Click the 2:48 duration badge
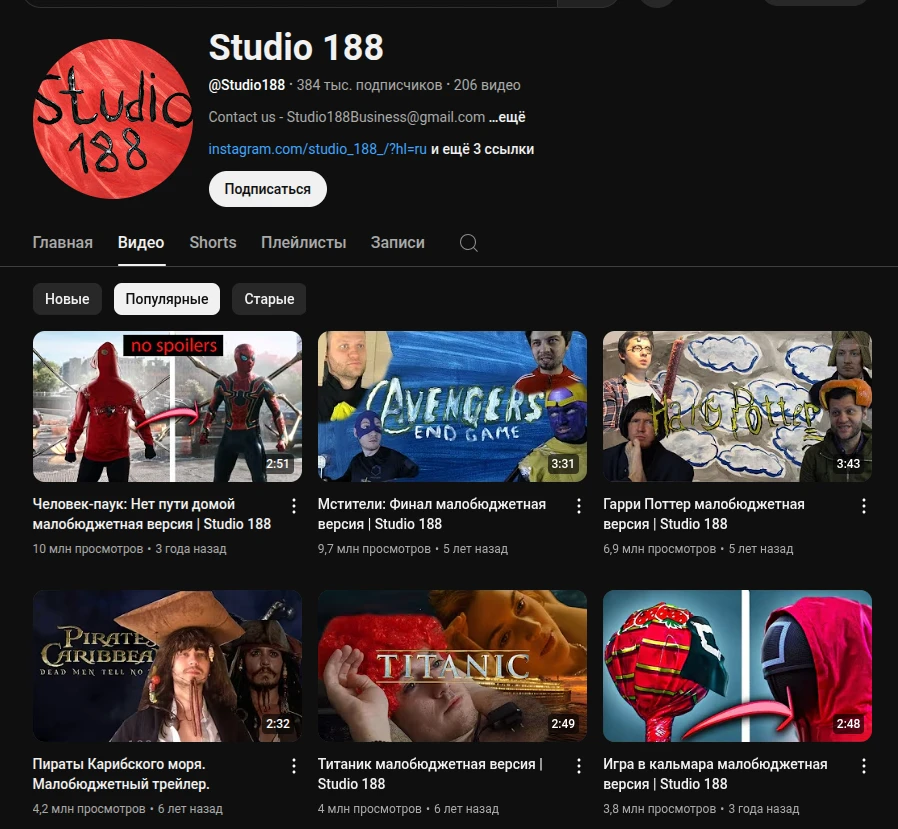Screen dimensions: 898x829 point(848,724)
